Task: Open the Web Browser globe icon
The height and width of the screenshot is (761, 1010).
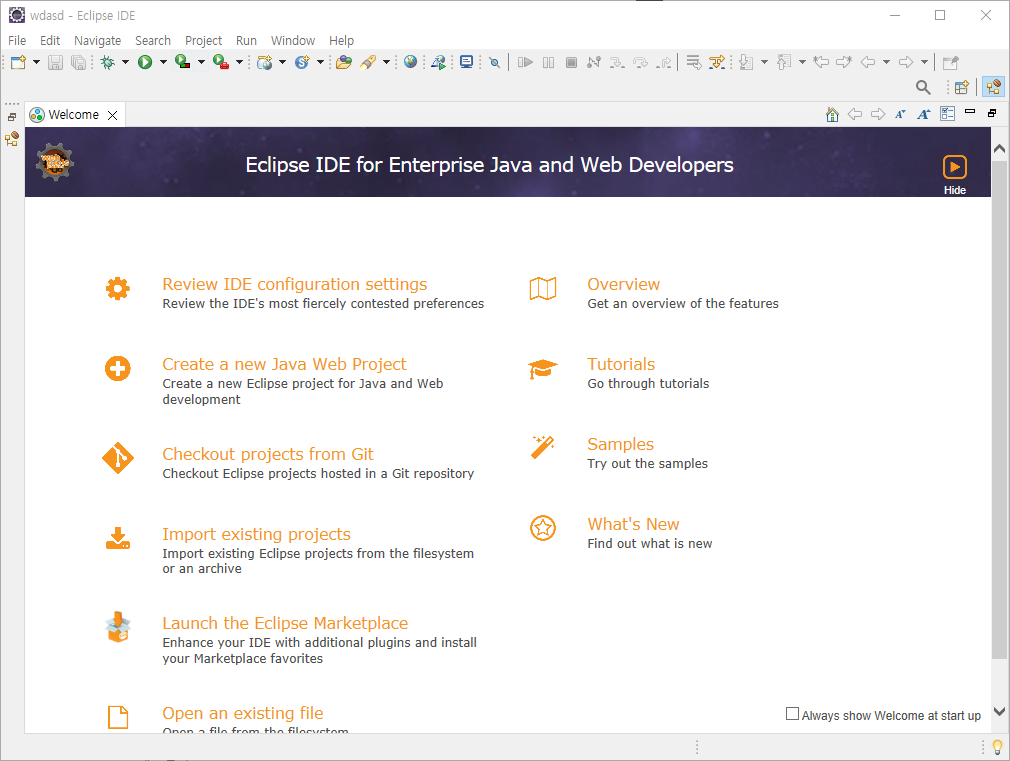Action: click(410, 62)
